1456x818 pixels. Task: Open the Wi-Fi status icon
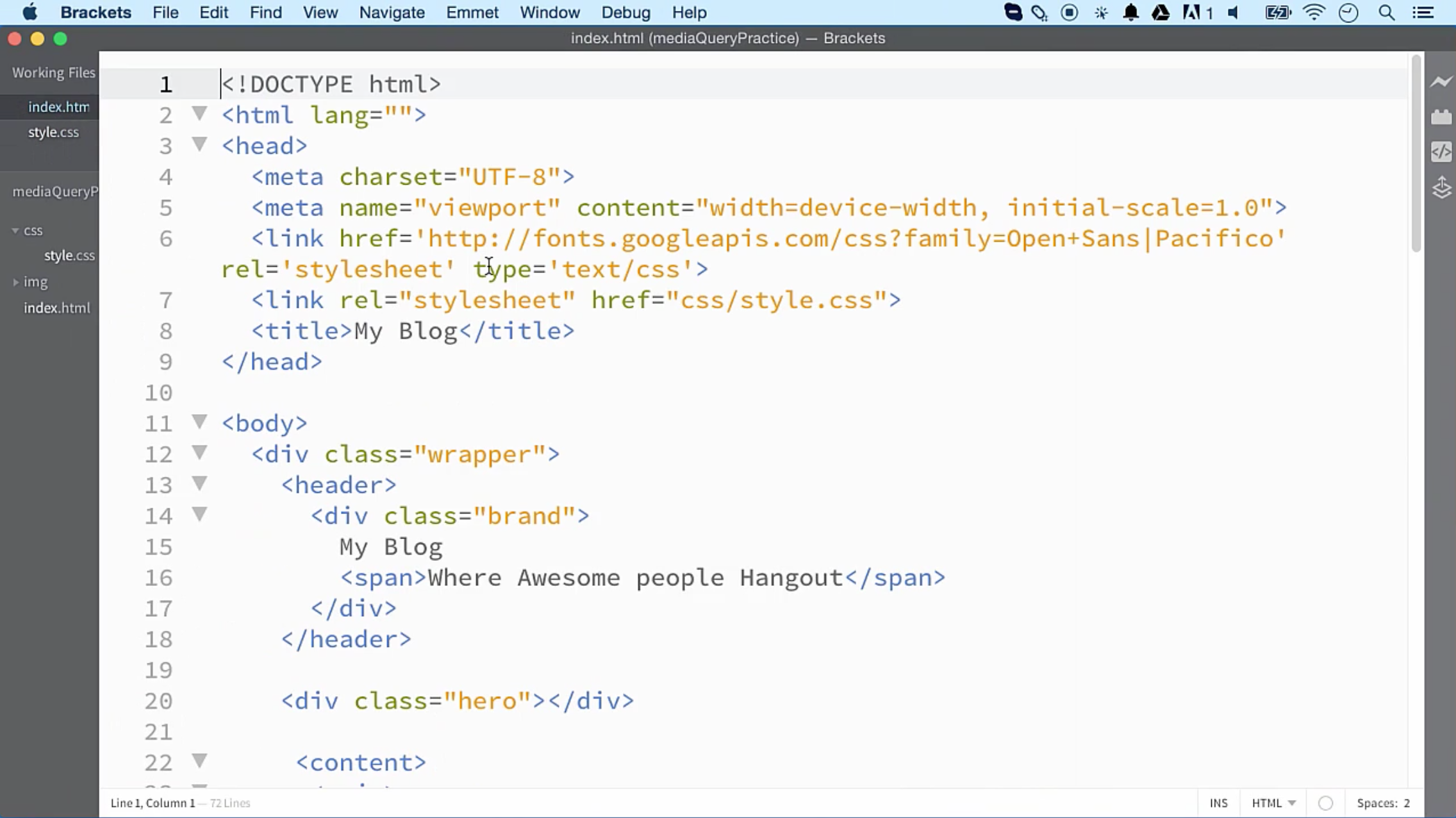pyautogui.click(x=1314, y=12)
